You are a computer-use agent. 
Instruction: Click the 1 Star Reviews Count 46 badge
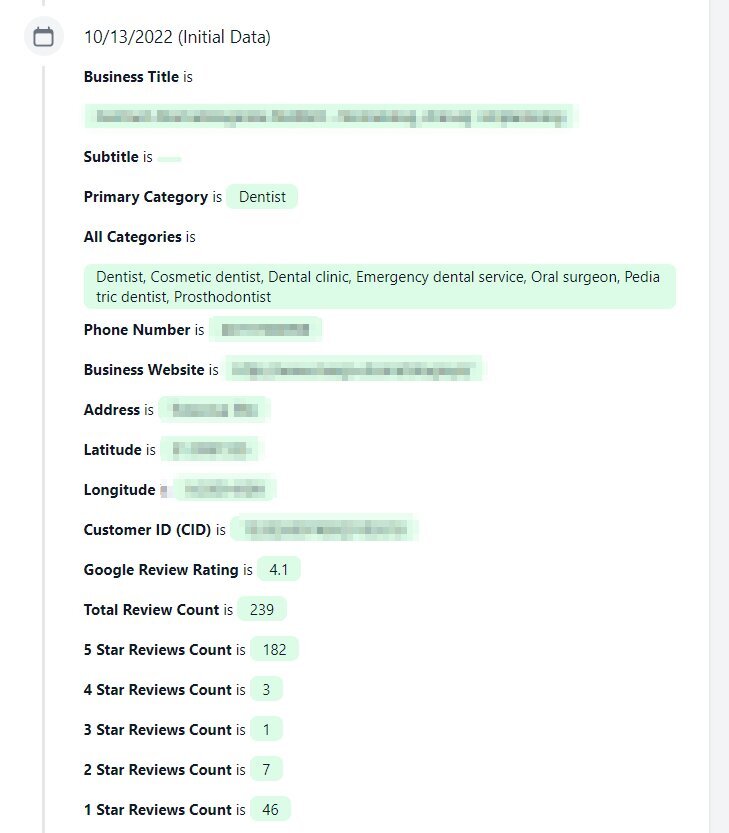click(x=270, y=809)
